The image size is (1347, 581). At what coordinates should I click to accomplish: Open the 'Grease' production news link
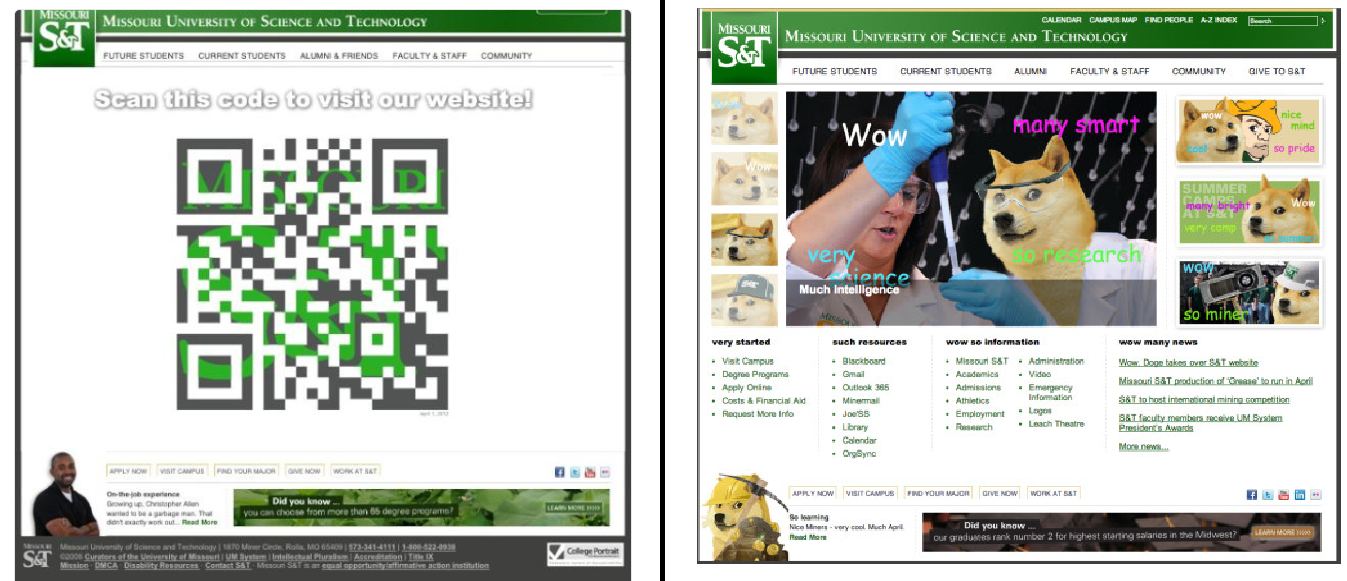pos(1215,381)
